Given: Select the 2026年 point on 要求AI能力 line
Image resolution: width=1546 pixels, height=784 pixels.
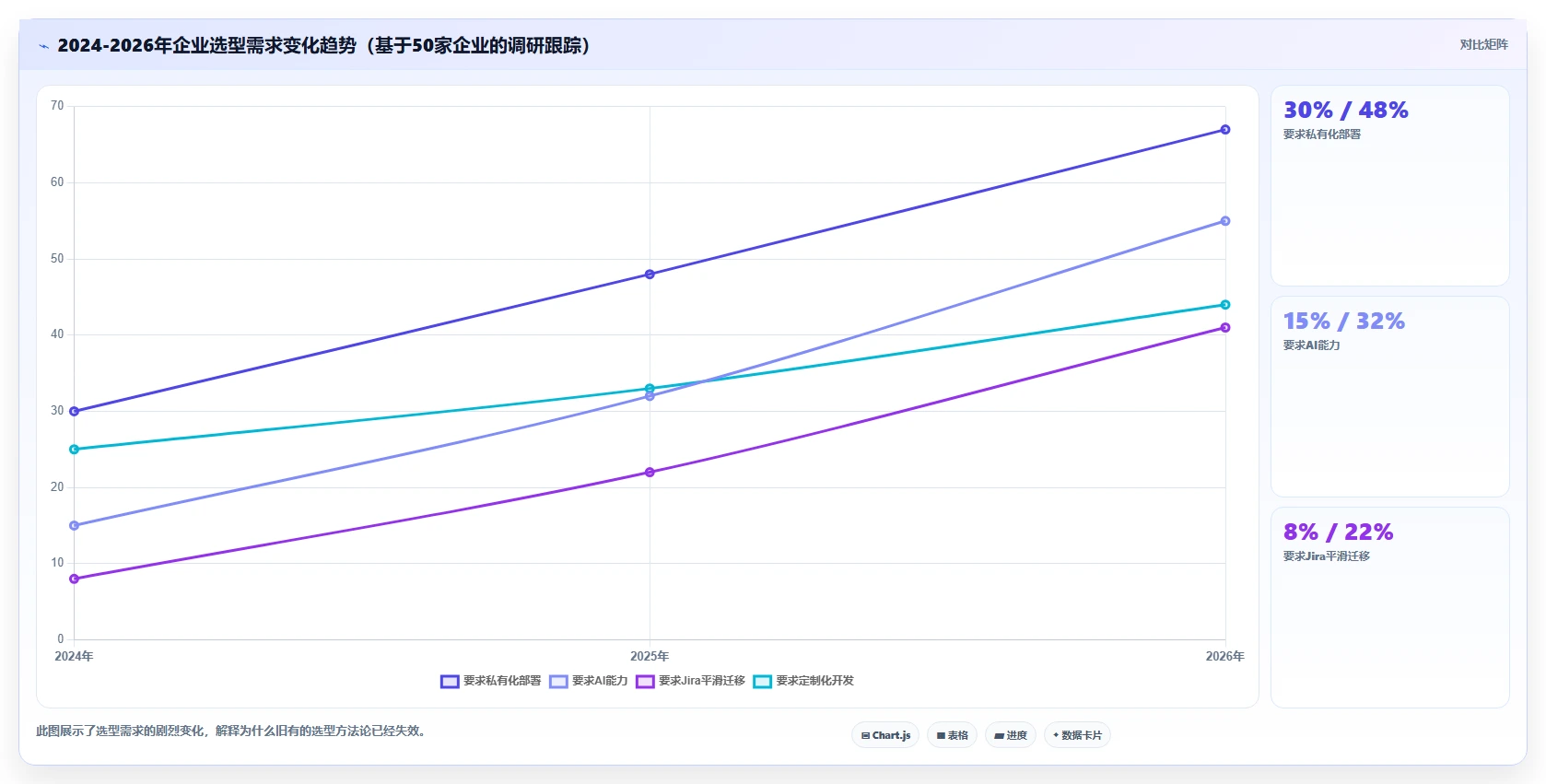Looking at the screenshot, I should [x=1225, y=221].
